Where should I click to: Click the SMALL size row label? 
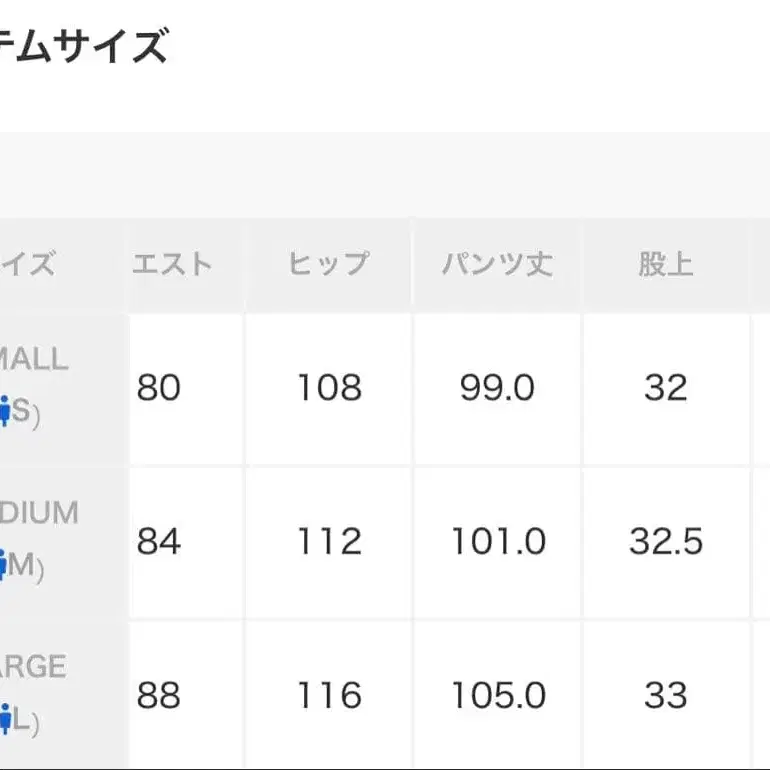point(36,359)
